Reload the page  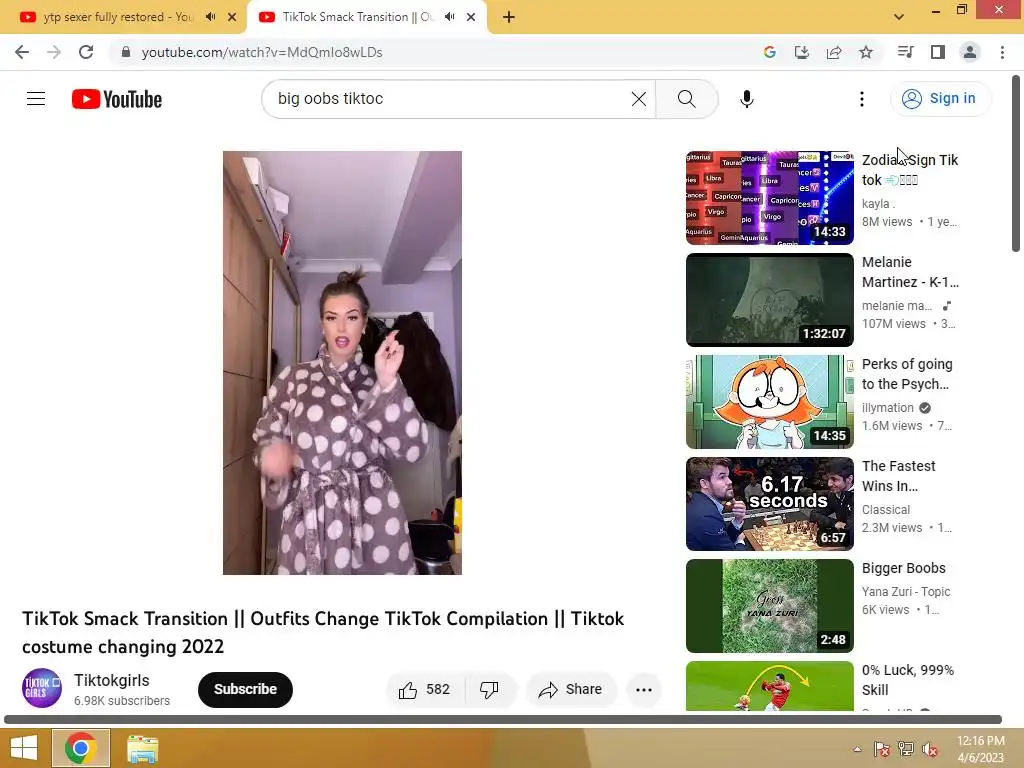[86, 52]
